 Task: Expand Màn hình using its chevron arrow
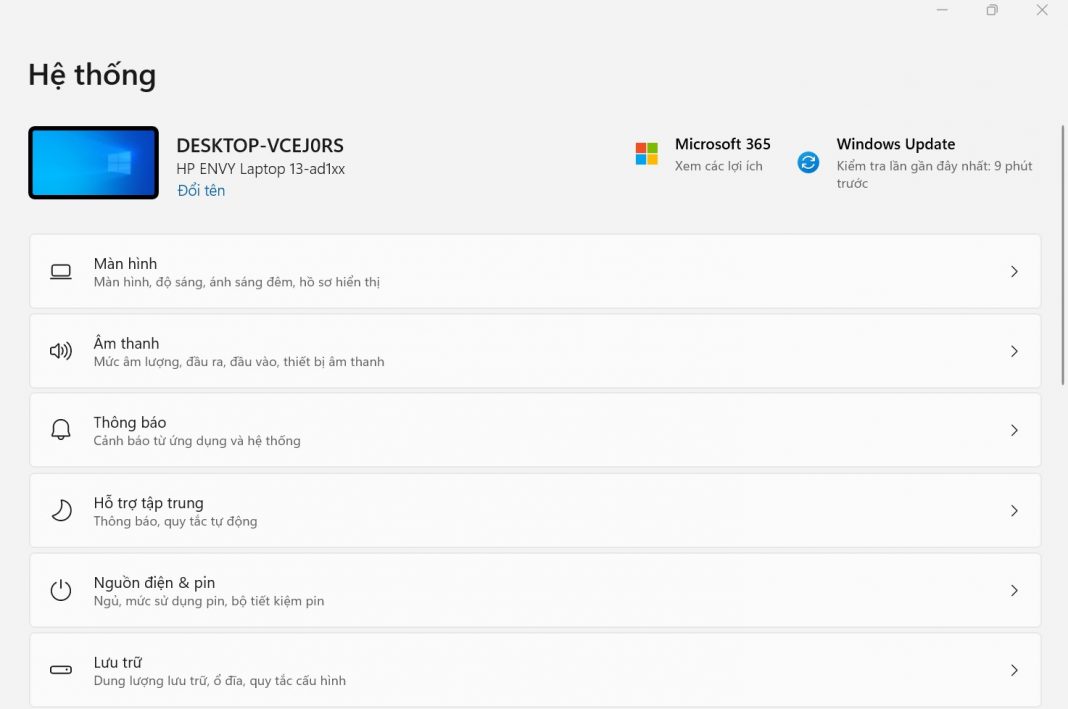pos(1014,272)
